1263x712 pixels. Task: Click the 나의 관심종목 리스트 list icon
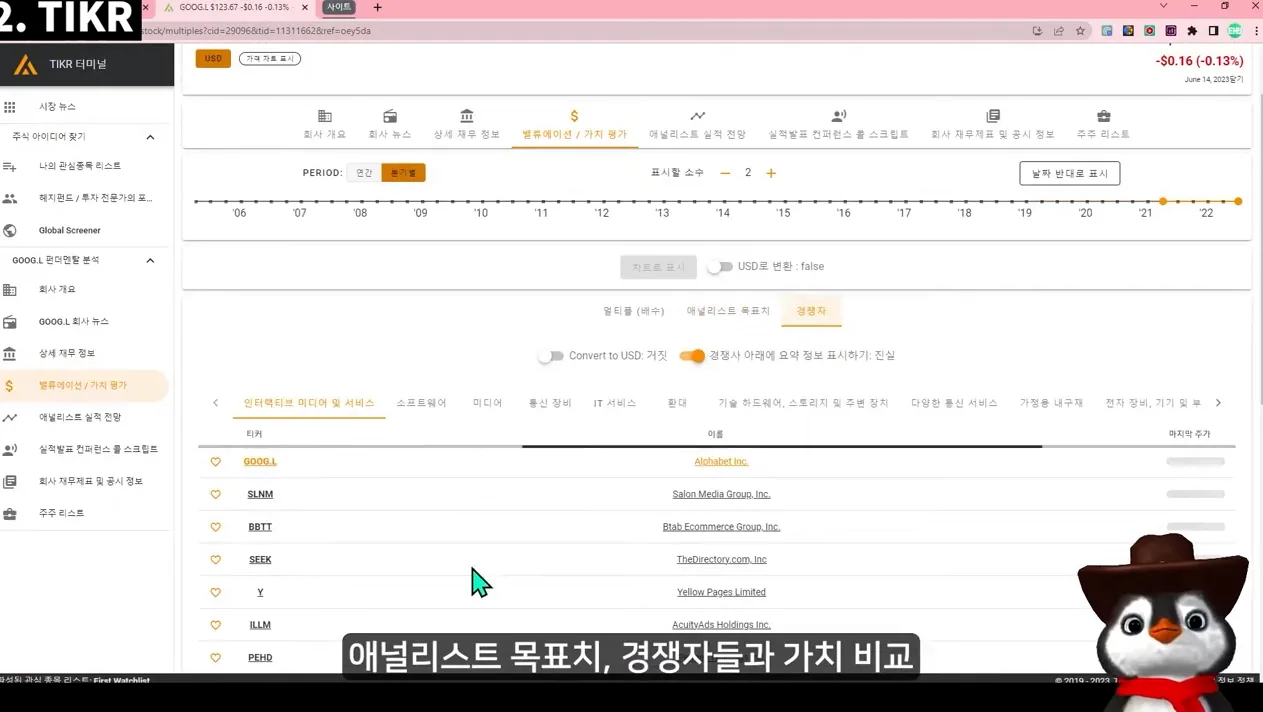[10, 166]
